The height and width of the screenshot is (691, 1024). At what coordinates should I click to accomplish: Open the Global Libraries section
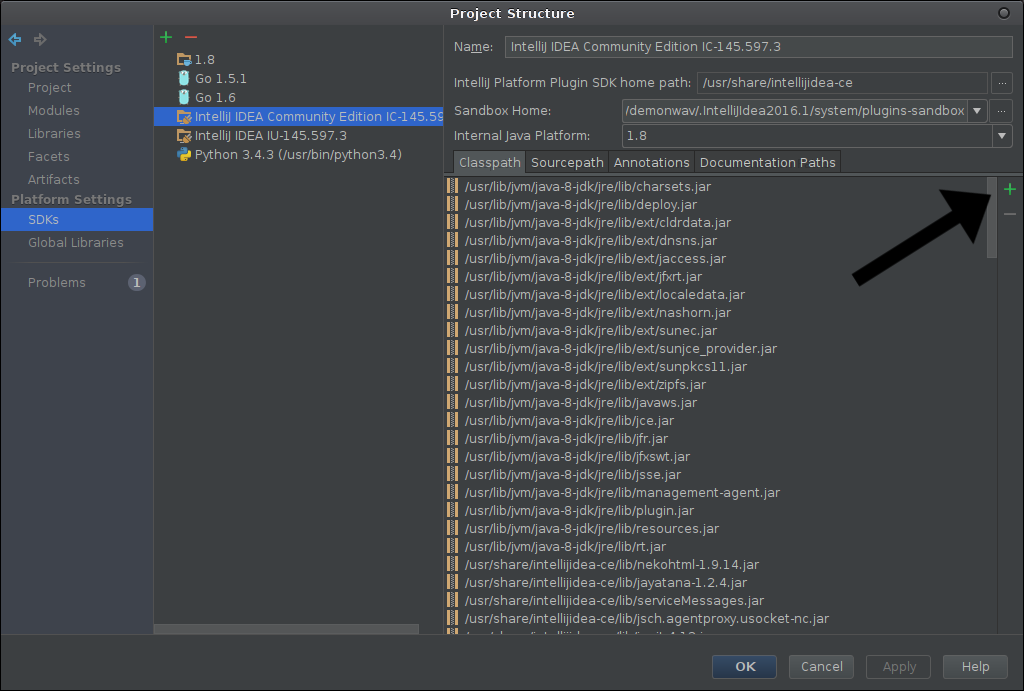tap(76, 242)
